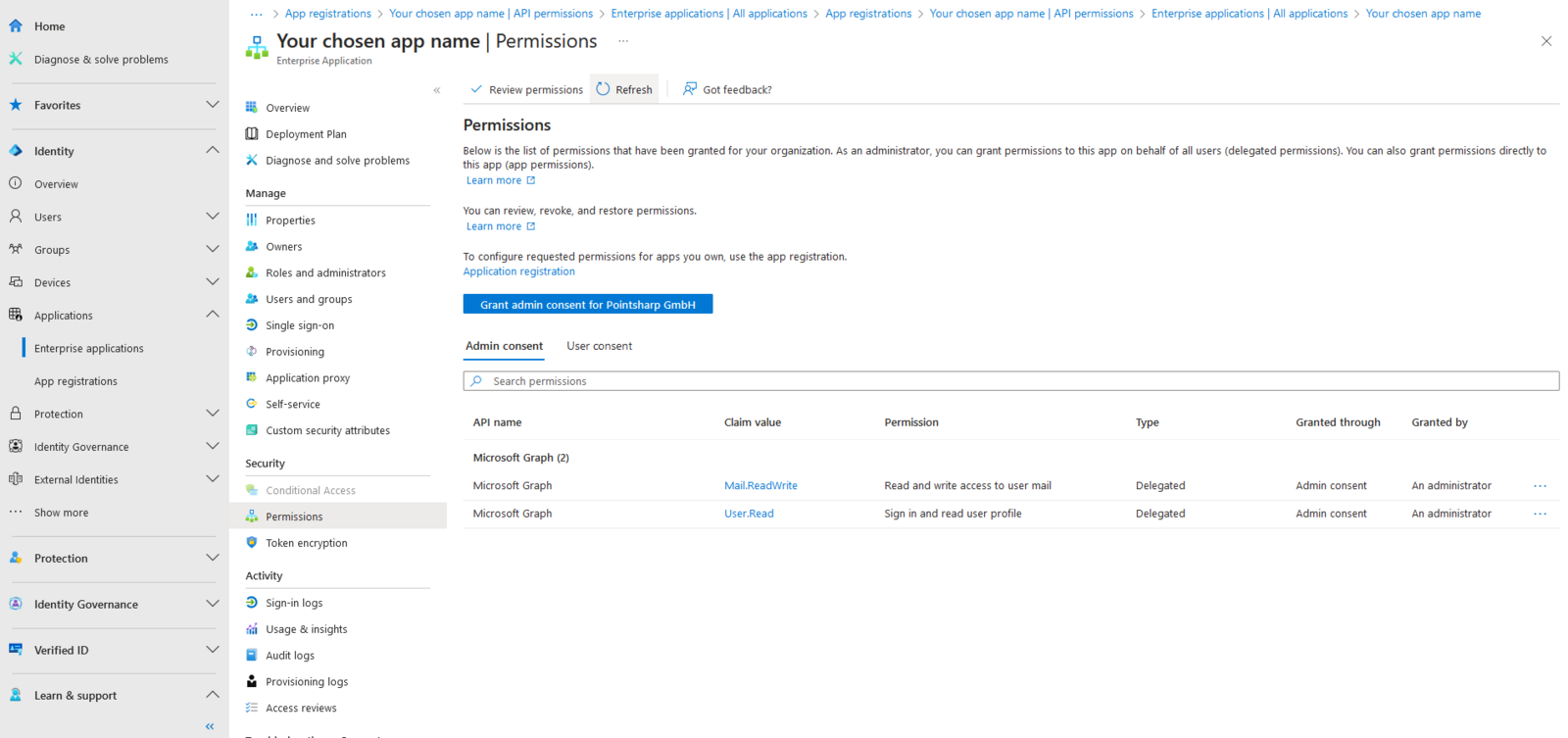The image size is (1568, 738).
Task: Open the Diagnose & solve problems wrench icon
Action: coord(16,59)
